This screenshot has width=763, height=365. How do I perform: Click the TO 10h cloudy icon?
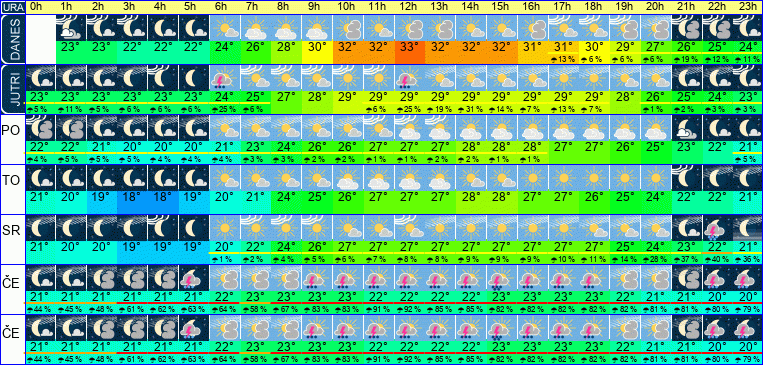coord(348,178)
